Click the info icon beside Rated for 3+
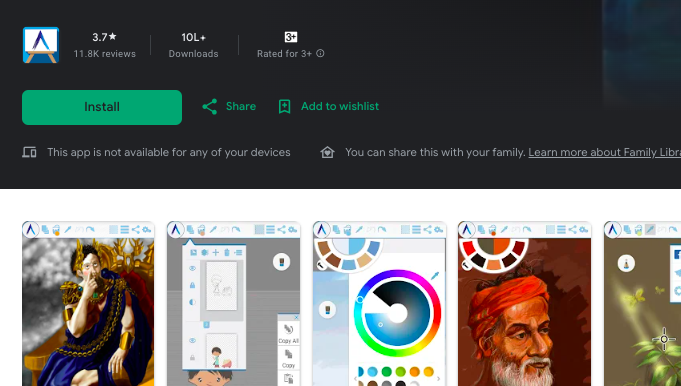 (x=320, y=53)
